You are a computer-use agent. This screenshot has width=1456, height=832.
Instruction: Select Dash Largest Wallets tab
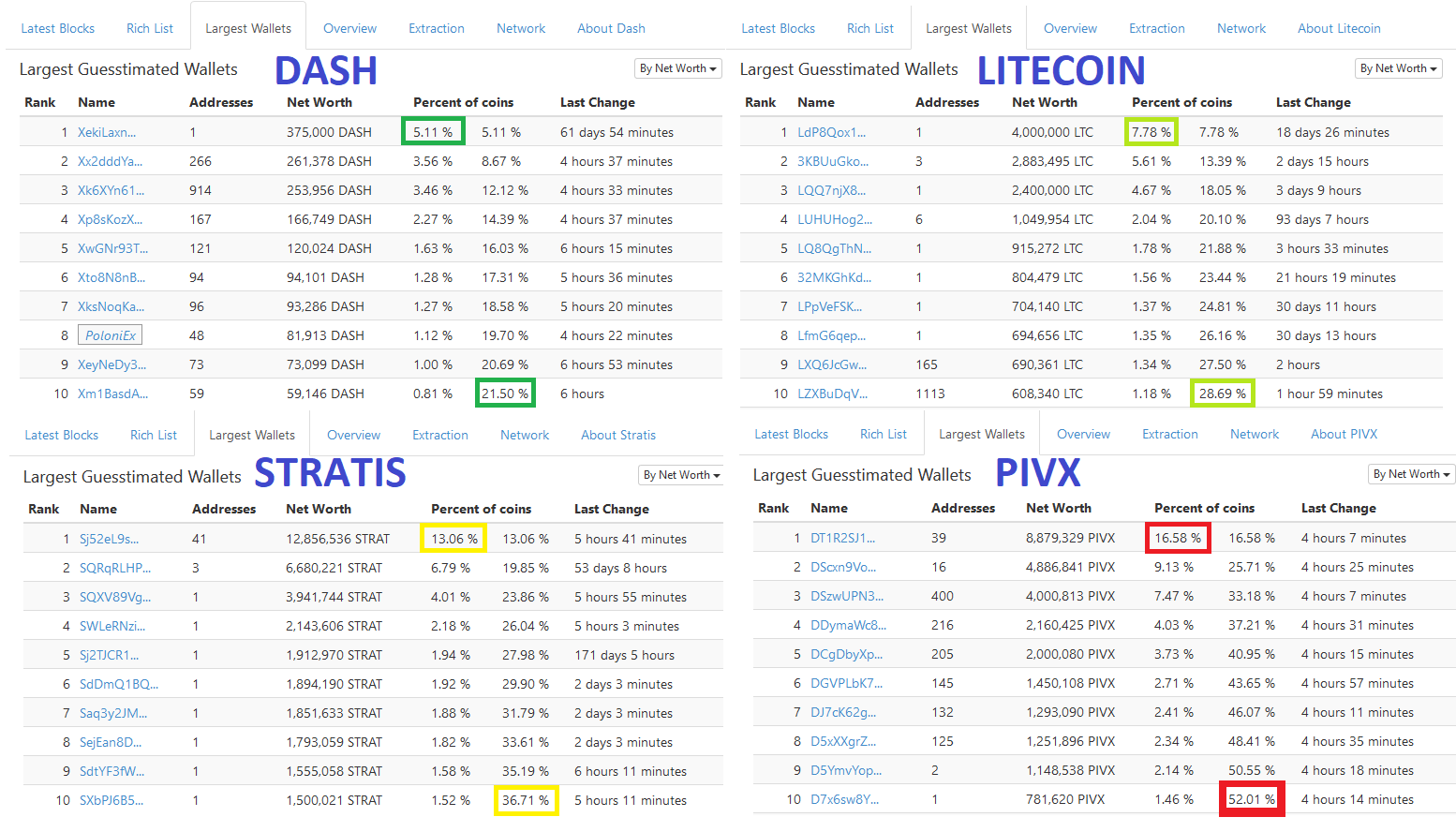click(x=248, y=28)
